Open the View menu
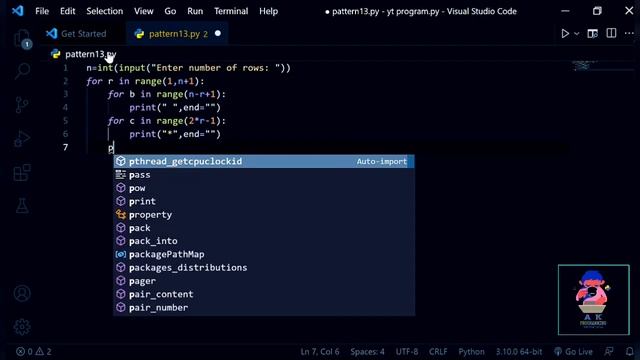The height and width of the screenshot is (360, 640). (x=144, y=11)
